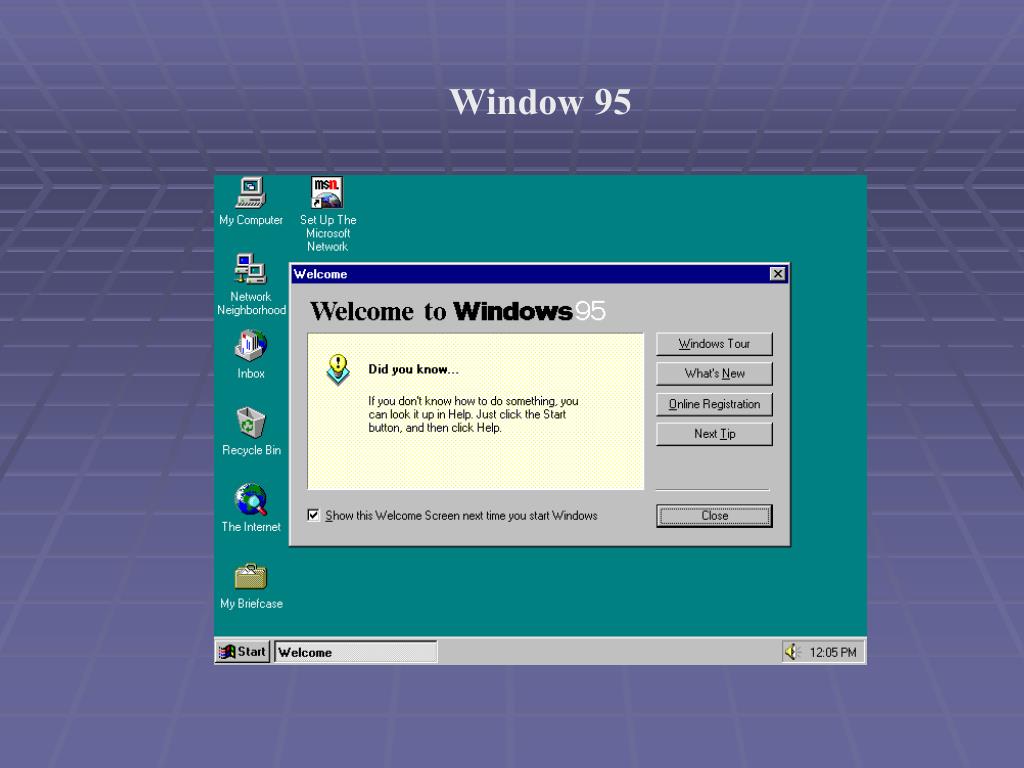
Task: Click the "Window 95" slide title
Action: click(540, 102)
